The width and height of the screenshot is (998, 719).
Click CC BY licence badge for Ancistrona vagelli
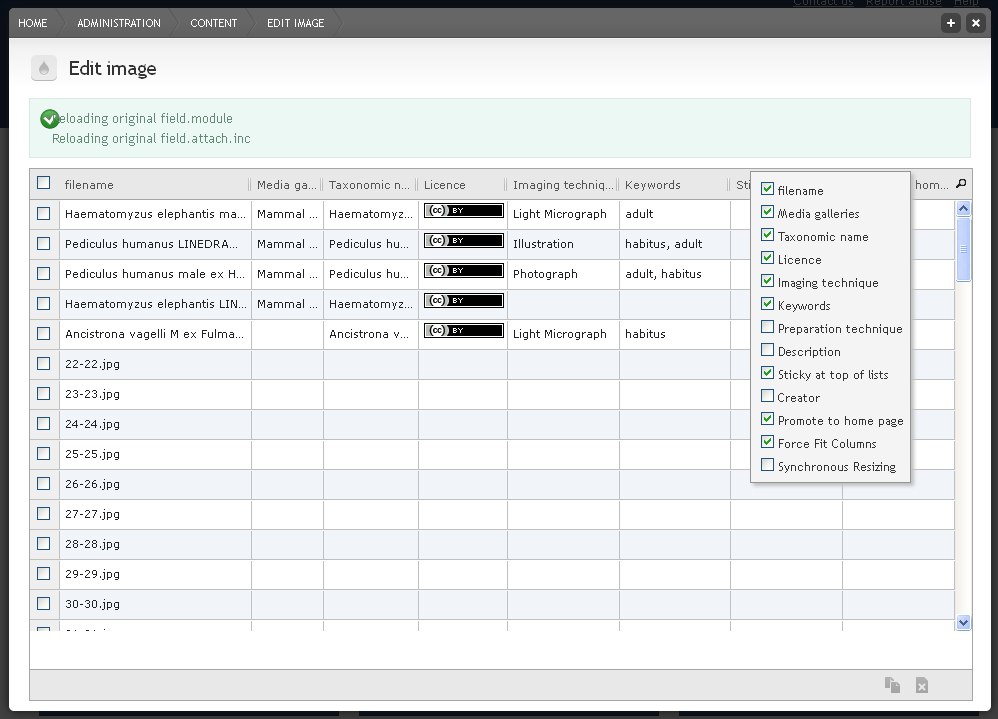point(464,330)
